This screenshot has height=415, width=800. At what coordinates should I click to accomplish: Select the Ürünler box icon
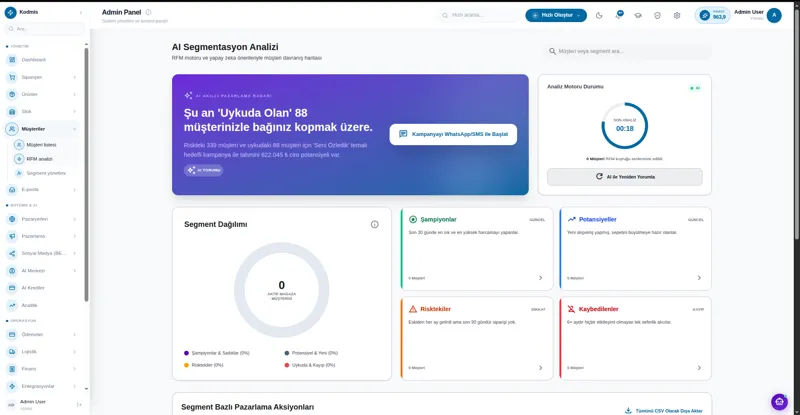point(12,94)
